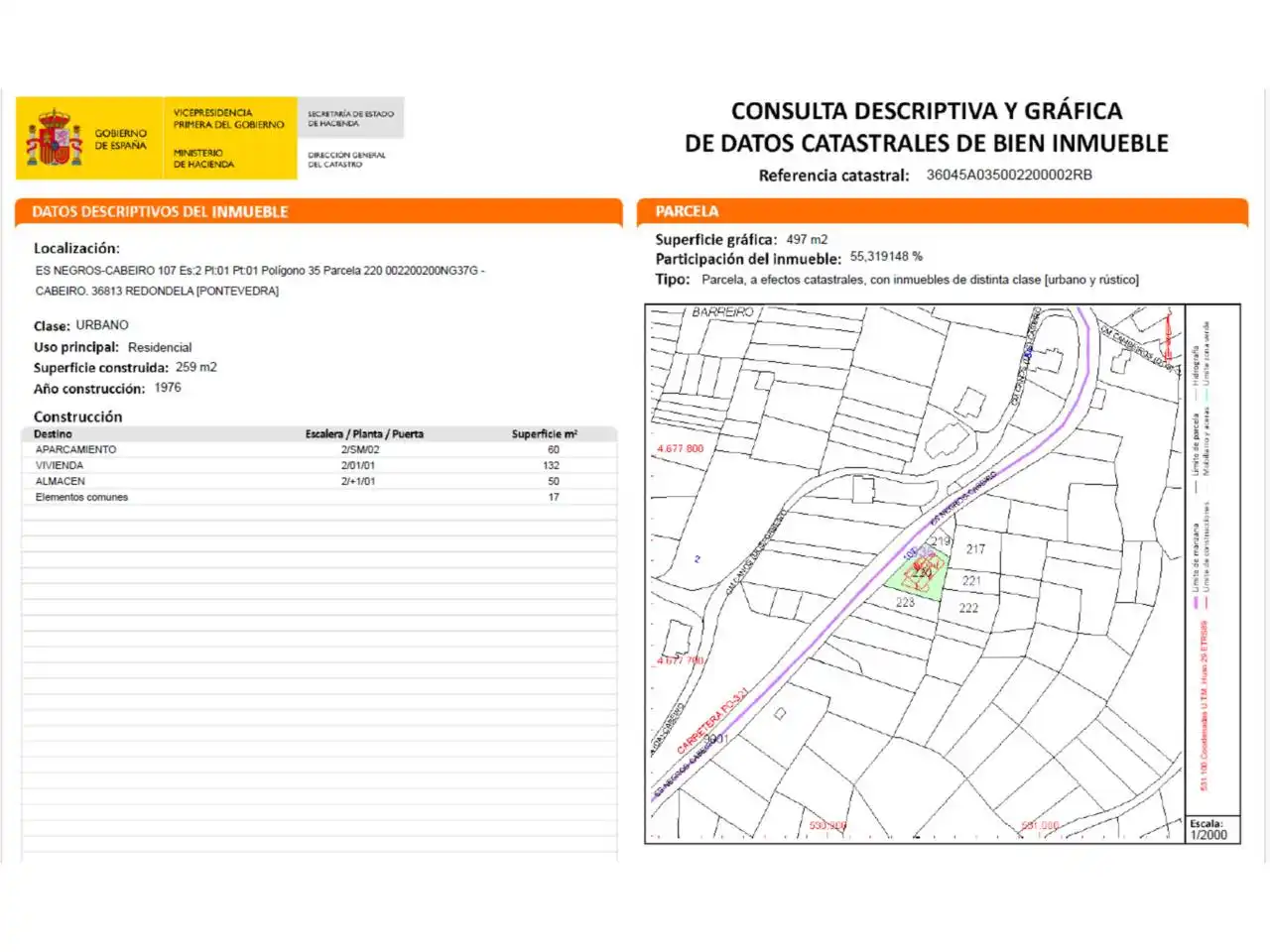Viewport: 1270px width, 952px height.
Task: Click the 'Destino' column header
Action: click(x=53, y=434)
